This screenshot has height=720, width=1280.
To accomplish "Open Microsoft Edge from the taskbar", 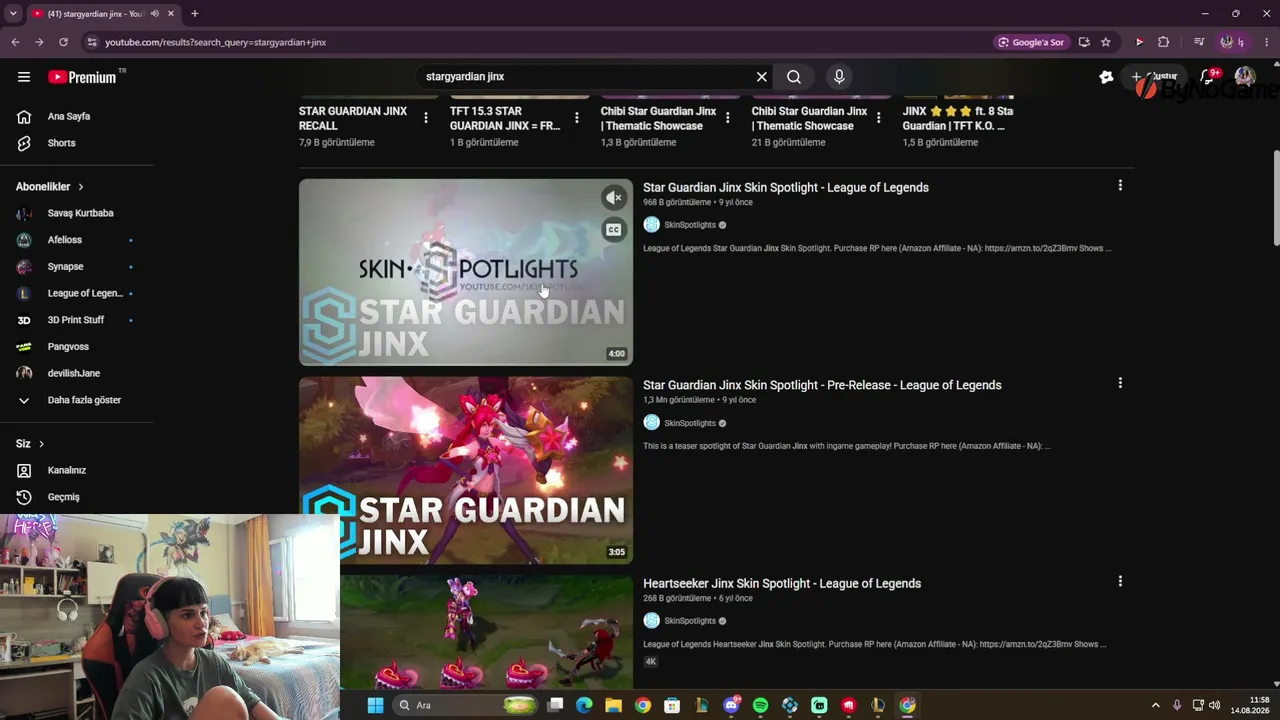I will pyautogui.click(x=584, y=706).
